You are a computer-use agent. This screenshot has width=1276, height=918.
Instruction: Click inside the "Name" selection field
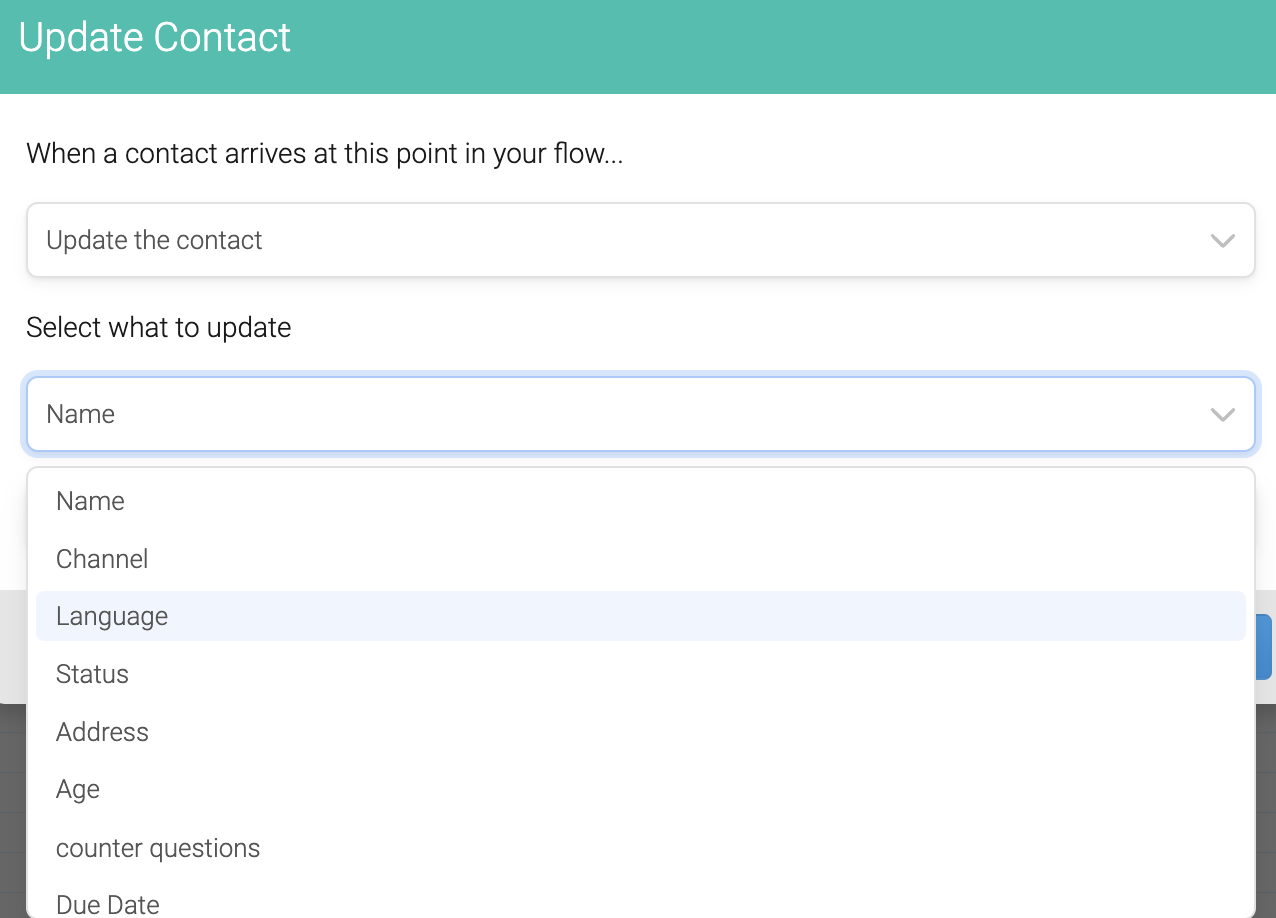pyautogui.click(x=400, y=414)
